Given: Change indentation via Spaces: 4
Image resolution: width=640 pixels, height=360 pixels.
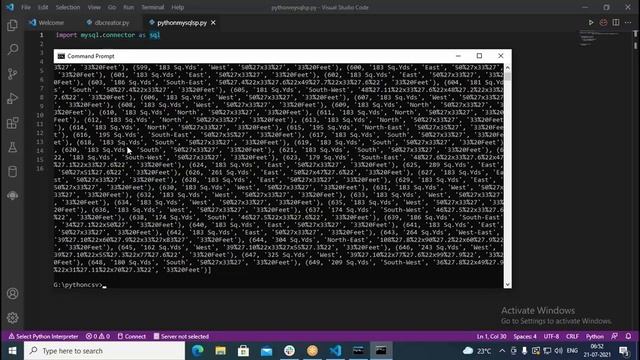Looking at the screenshot, I should tap(525, 336).
